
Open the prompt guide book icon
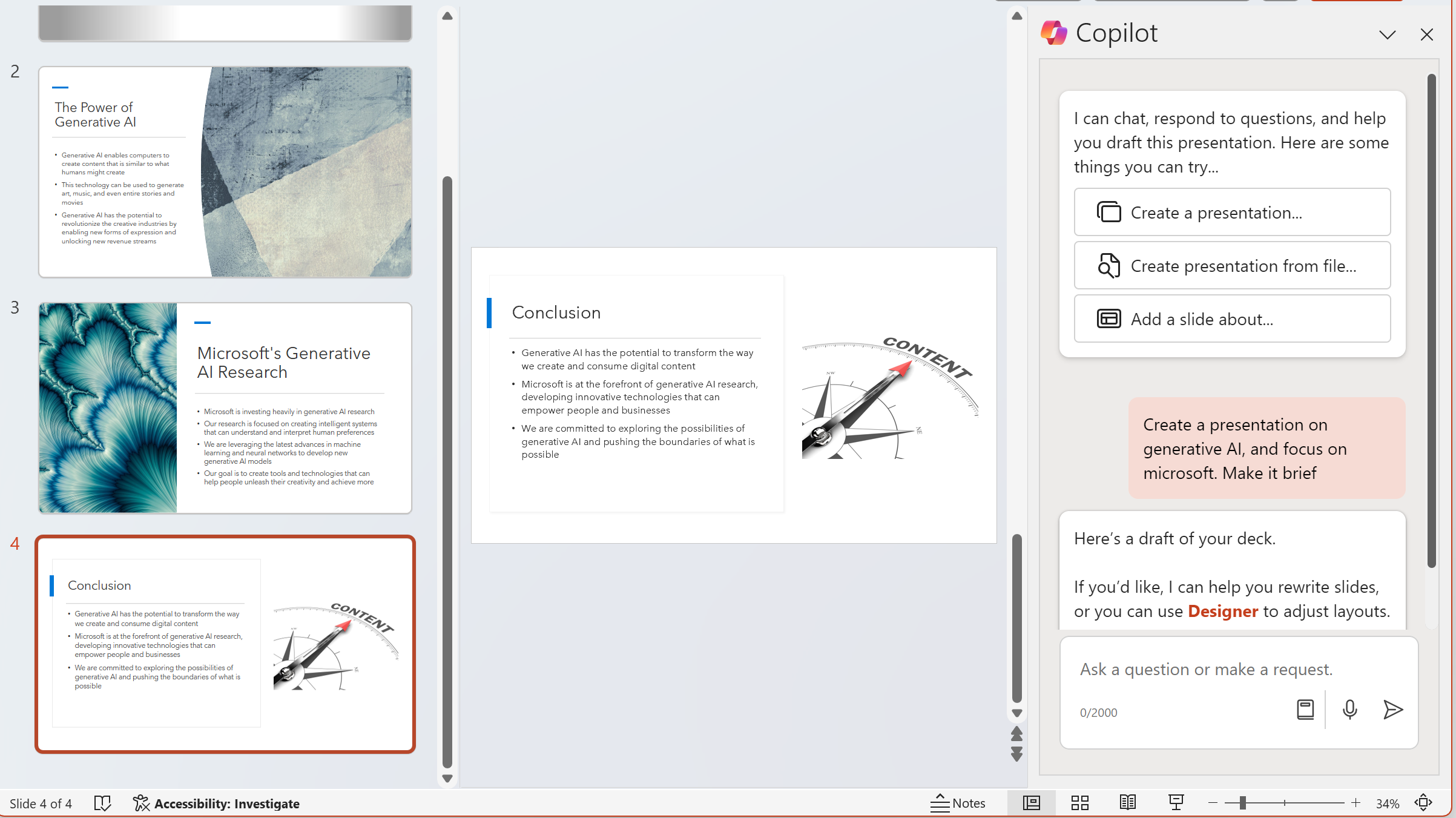tap(1305, 710)
